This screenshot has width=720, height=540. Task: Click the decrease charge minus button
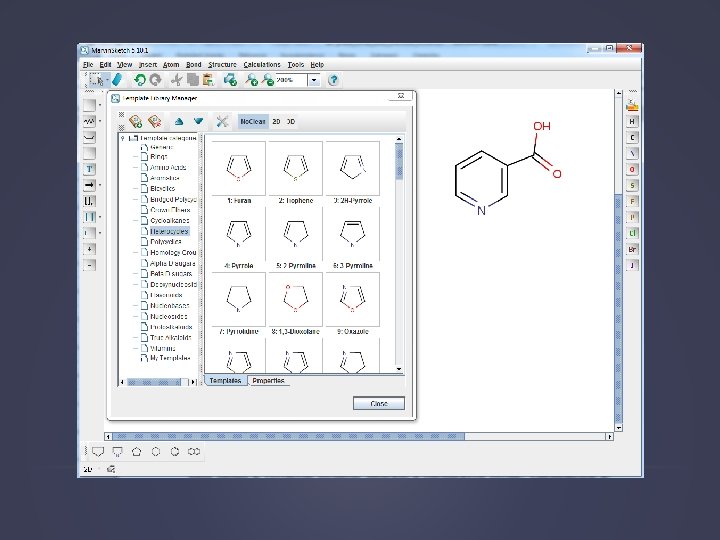coord(89,265)
